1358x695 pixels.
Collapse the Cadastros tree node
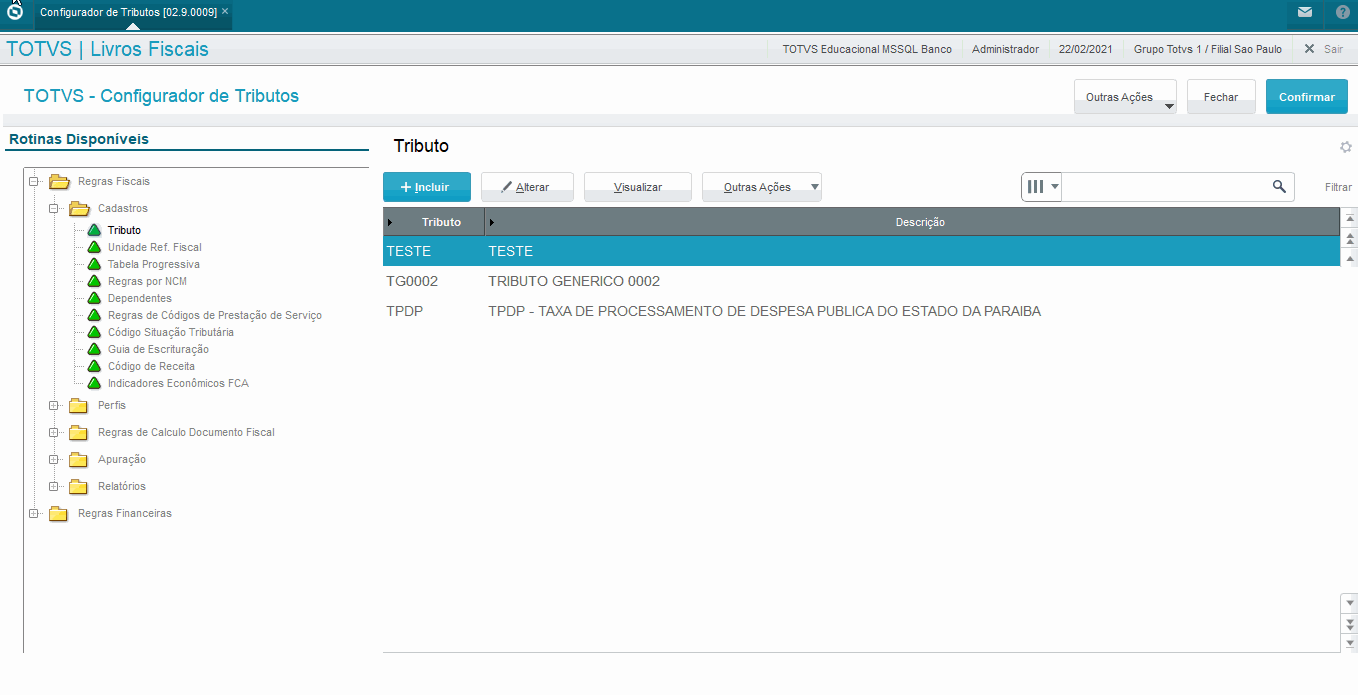[x=54, y=209]
